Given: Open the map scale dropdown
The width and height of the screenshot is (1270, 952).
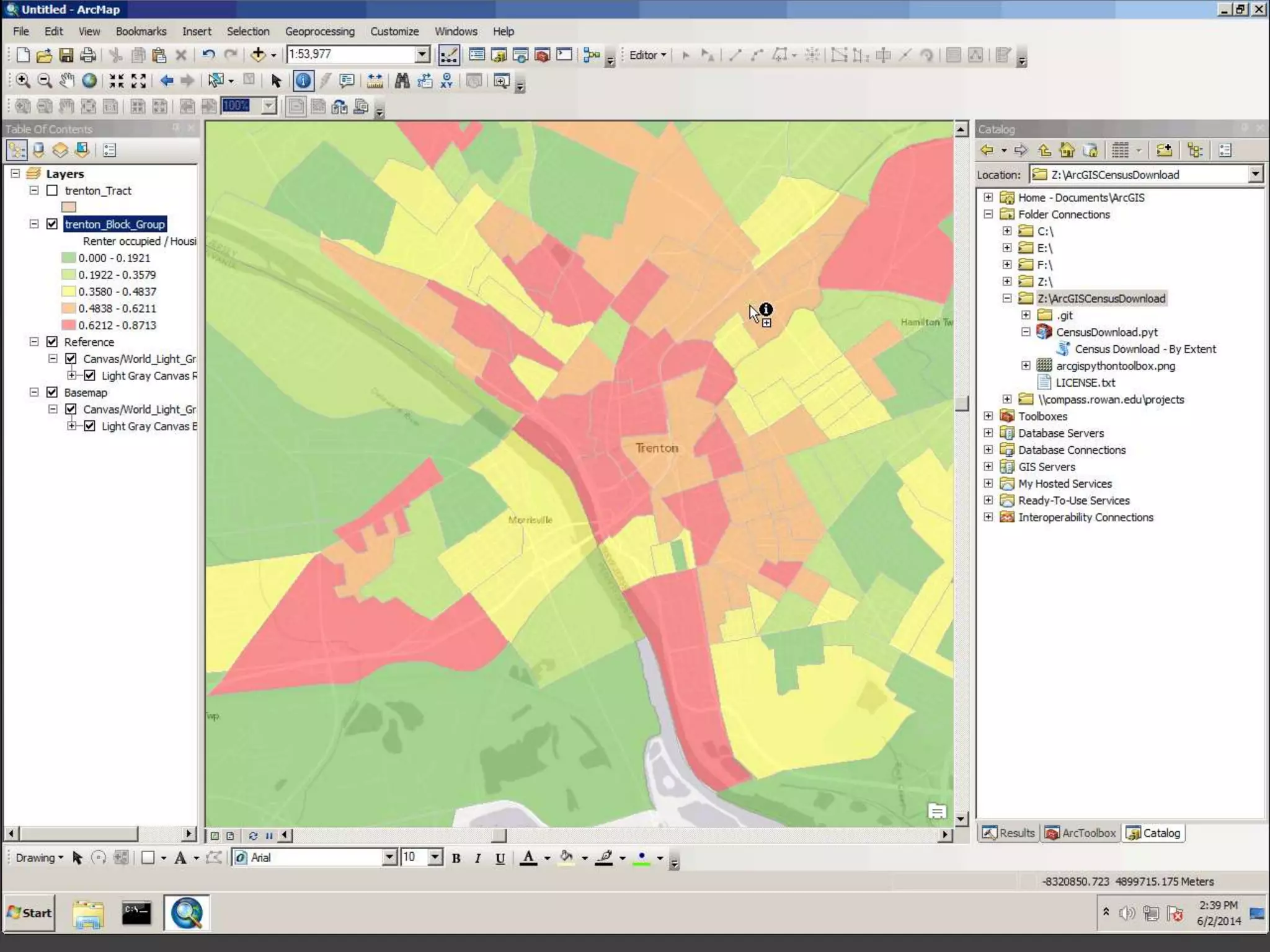Looking at the screenshot, I should (x=422, y=55).
